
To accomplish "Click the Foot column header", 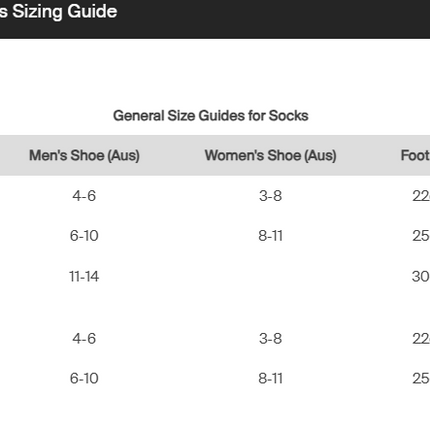I will (415, 155).
